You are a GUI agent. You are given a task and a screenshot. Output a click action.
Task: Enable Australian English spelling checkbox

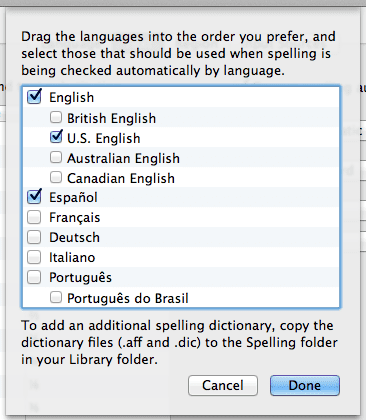click(56, 157)
